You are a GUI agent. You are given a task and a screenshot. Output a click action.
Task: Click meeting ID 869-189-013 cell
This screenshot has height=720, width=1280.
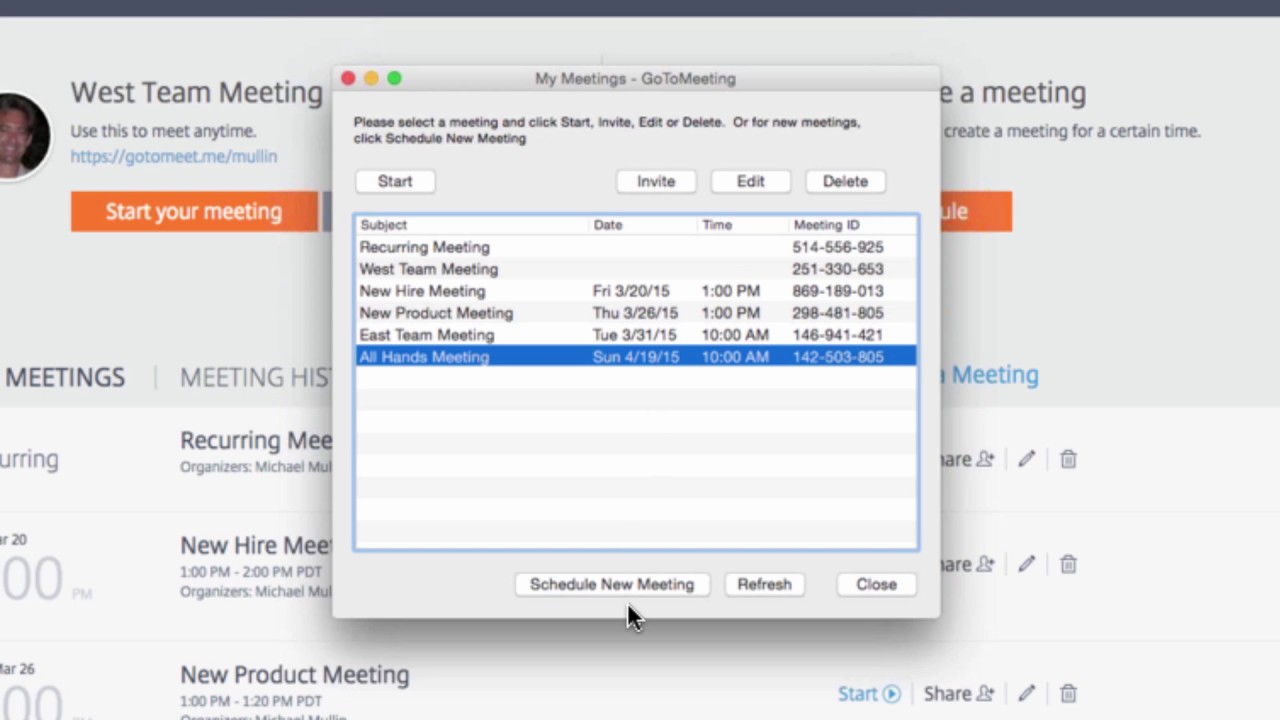[838, 291]
